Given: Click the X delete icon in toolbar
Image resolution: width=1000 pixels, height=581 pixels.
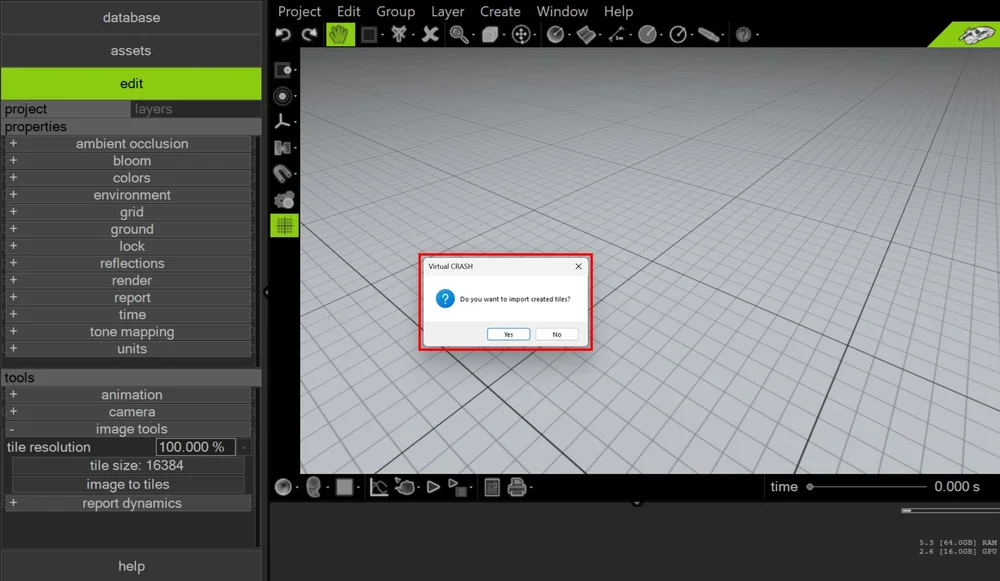Looking at the screenshot, I should (430, 34).
